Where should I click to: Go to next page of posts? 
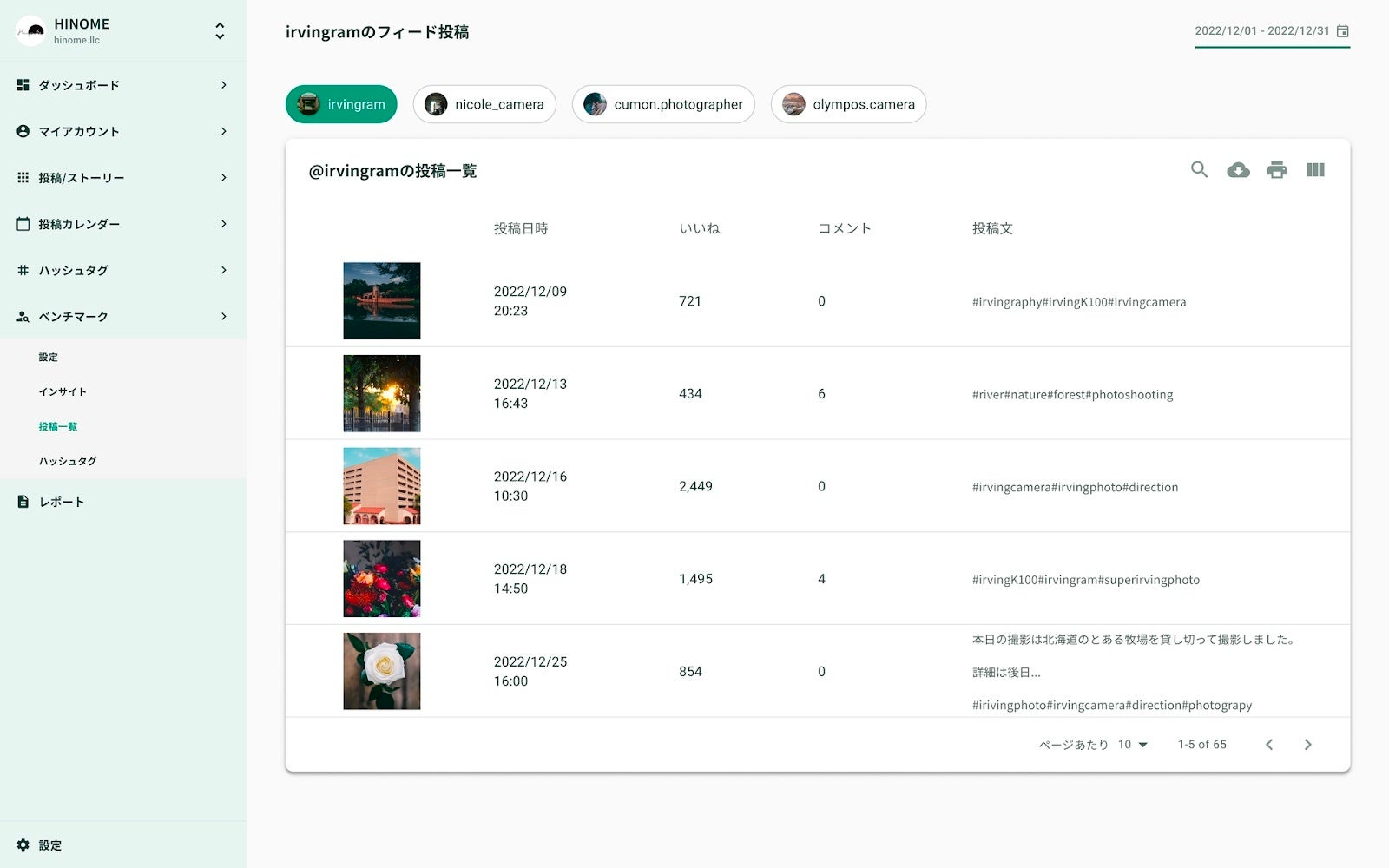tap(1307, 745)
